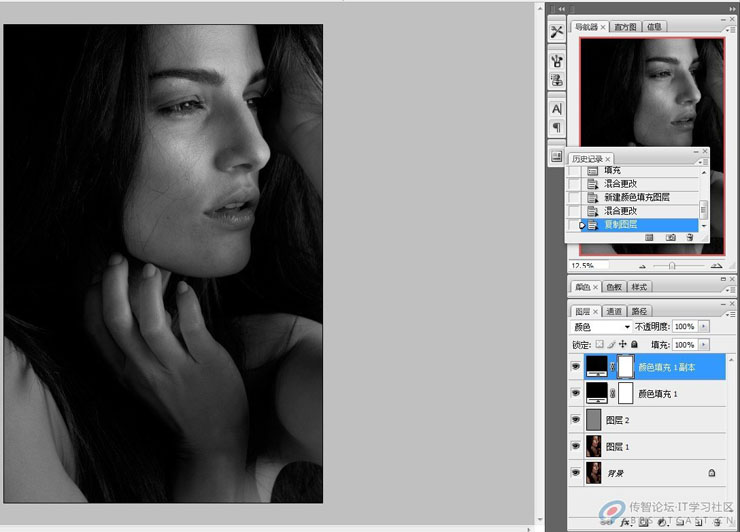The image size is (740, 532).
Task: Open the Clone Source panel icon
Action: coord(557,80)
